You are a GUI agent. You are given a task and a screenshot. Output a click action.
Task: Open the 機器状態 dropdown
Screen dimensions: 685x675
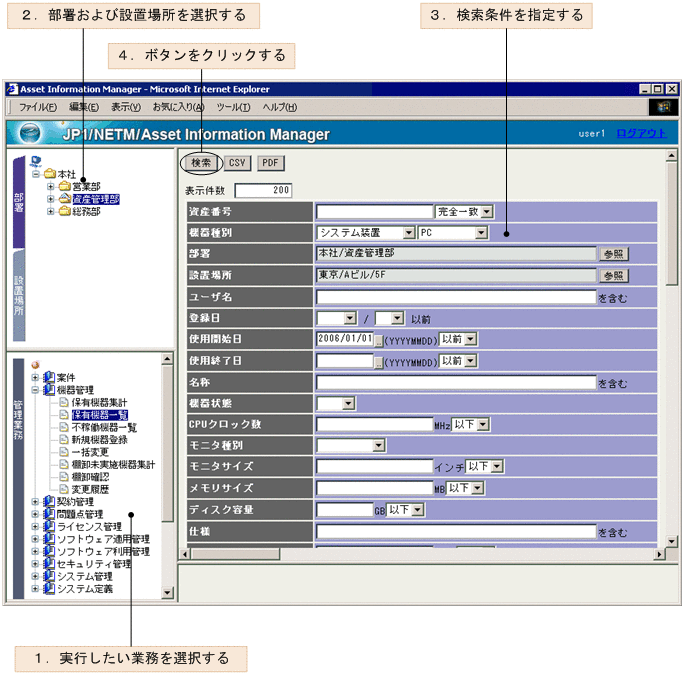coord(336,403)
